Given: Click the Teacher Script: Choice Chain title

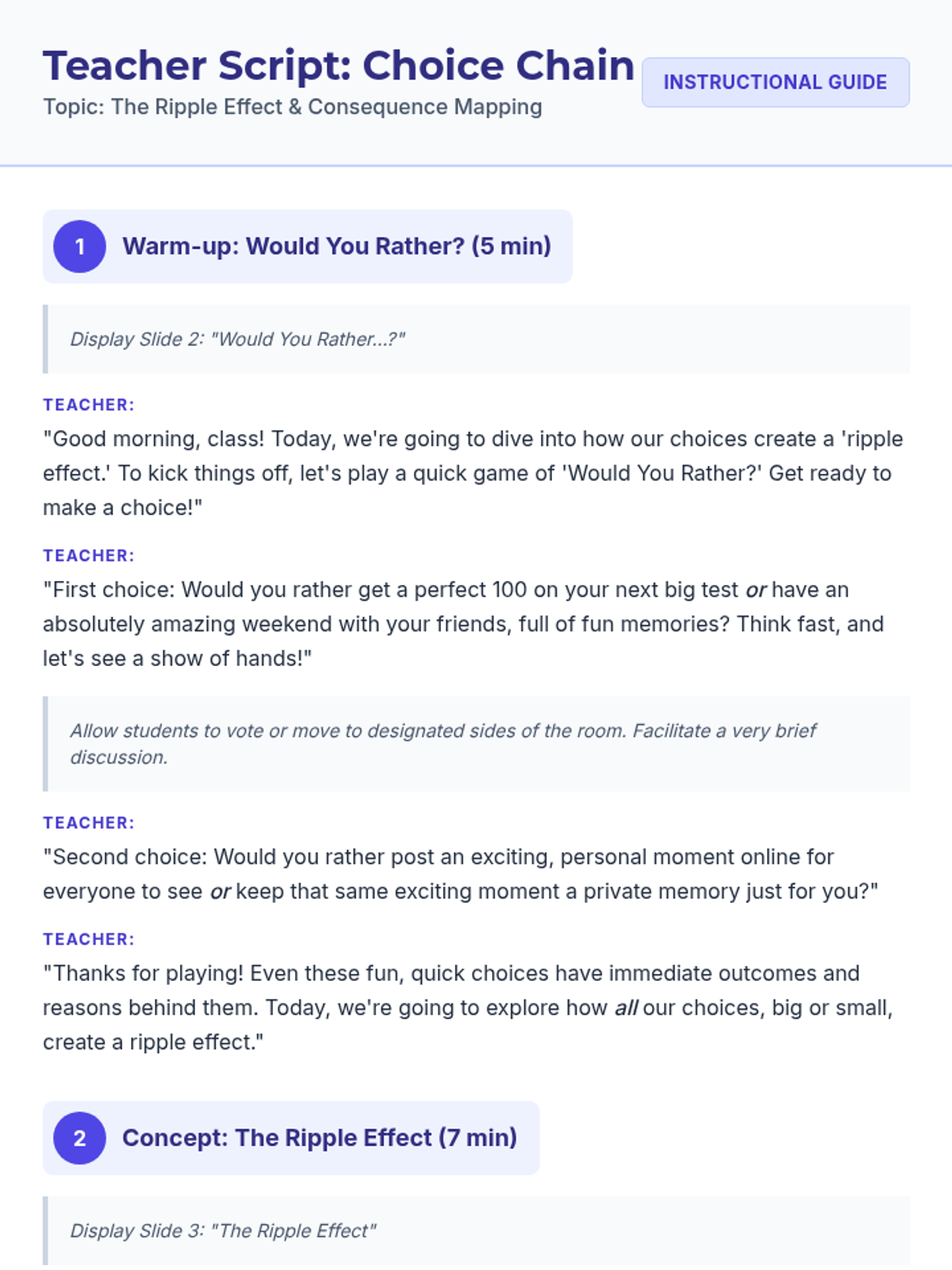Looking at the screenshot, I should click(x=339, y=65).
